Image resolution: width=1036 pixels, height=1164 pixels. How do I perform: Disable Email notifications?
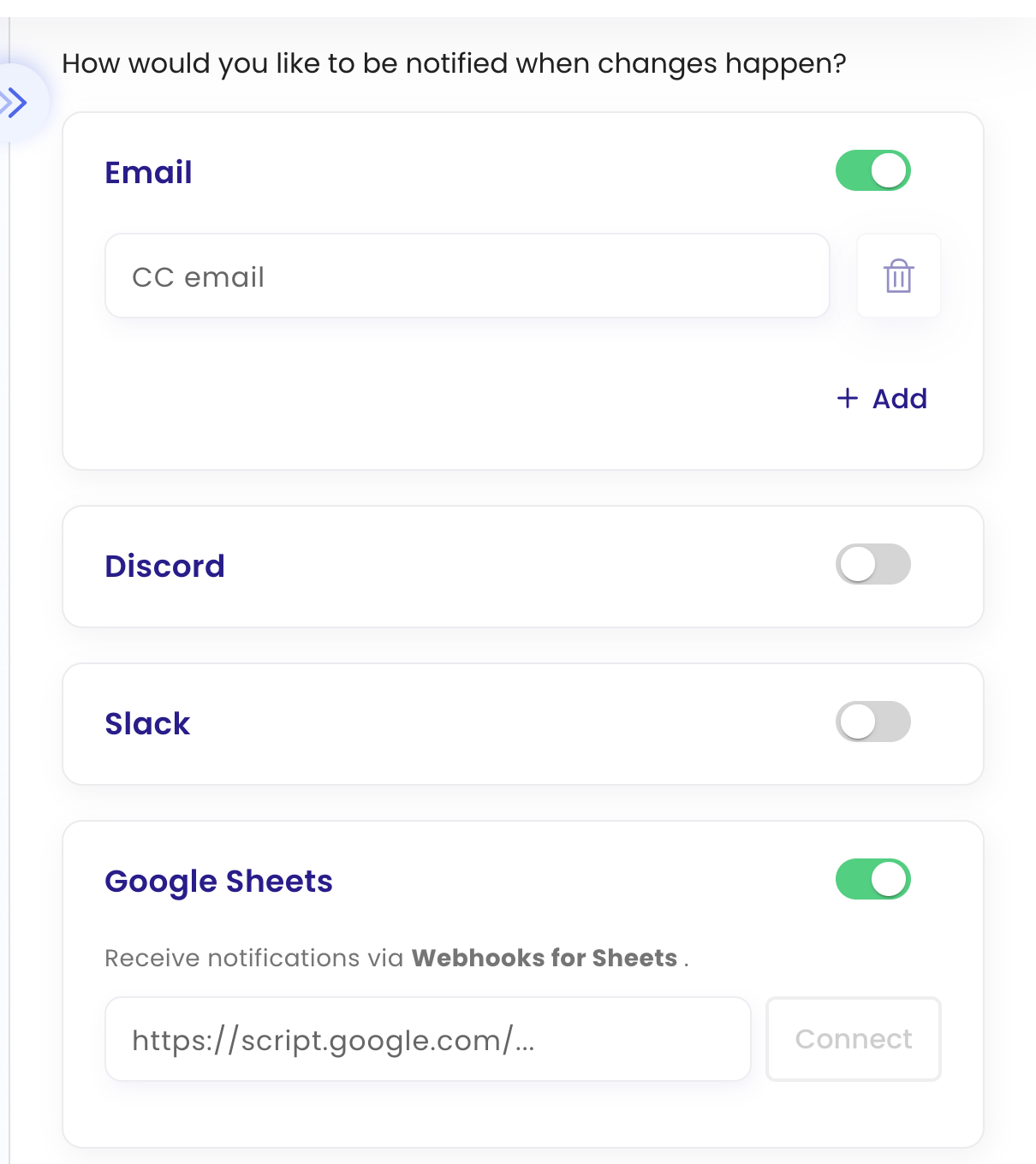(x=872, y=170)
